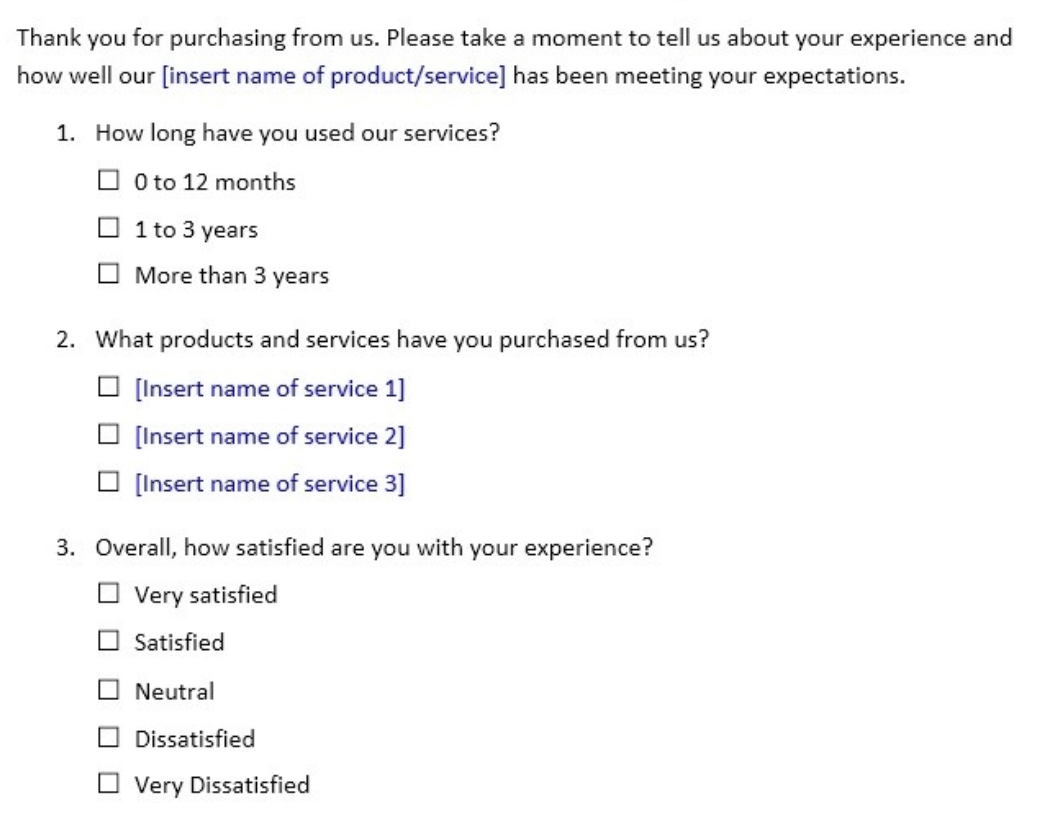
Task: Select the 'More than 3 years' checkbox
Action: (107, 275)
